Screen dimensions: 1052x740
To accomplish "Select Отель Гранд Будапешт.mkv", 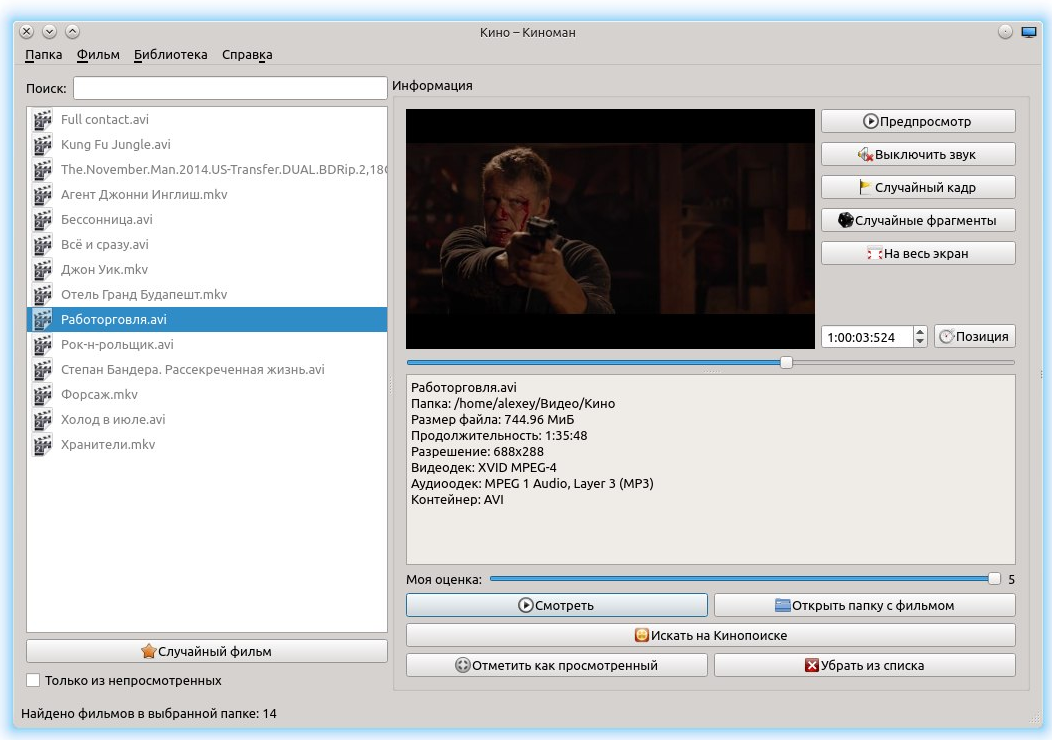I will pyautogui.click(x=207, y=295).
